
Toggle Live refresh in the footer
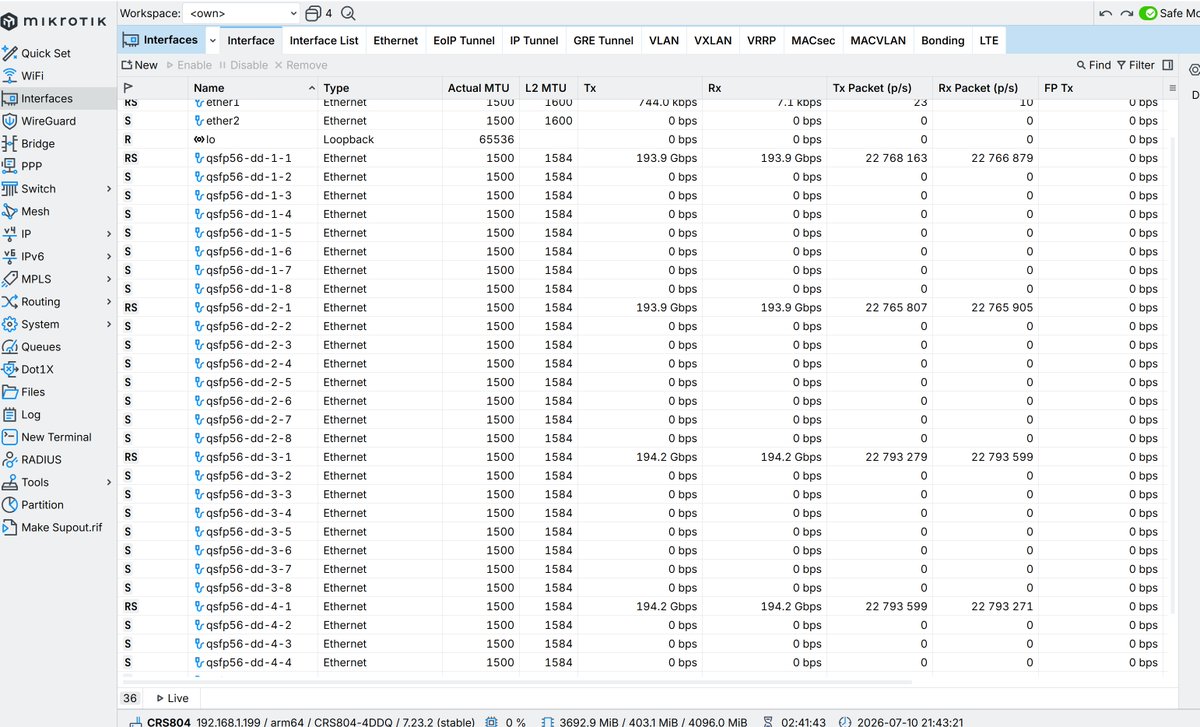[171, 698]
